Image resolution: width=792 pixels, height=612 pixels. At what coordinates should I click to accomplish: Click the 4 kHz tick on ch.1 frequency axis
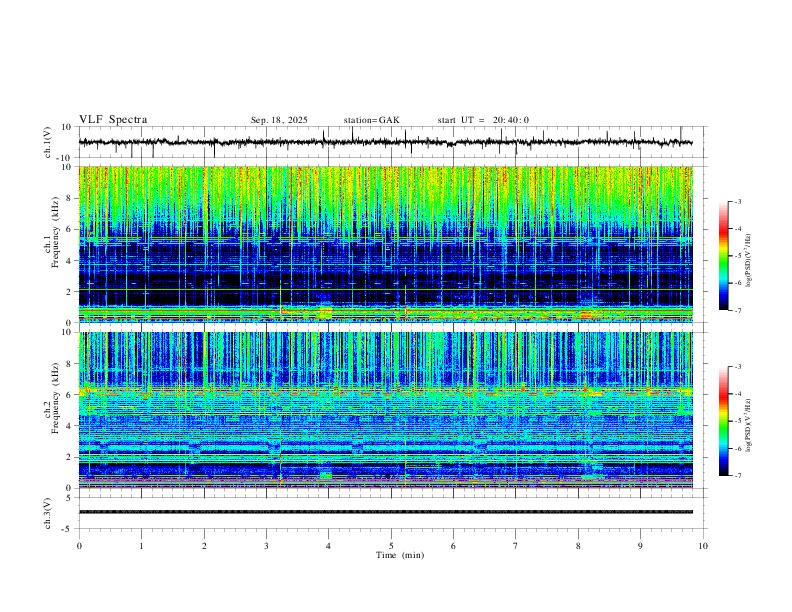[x=70, y=261]
